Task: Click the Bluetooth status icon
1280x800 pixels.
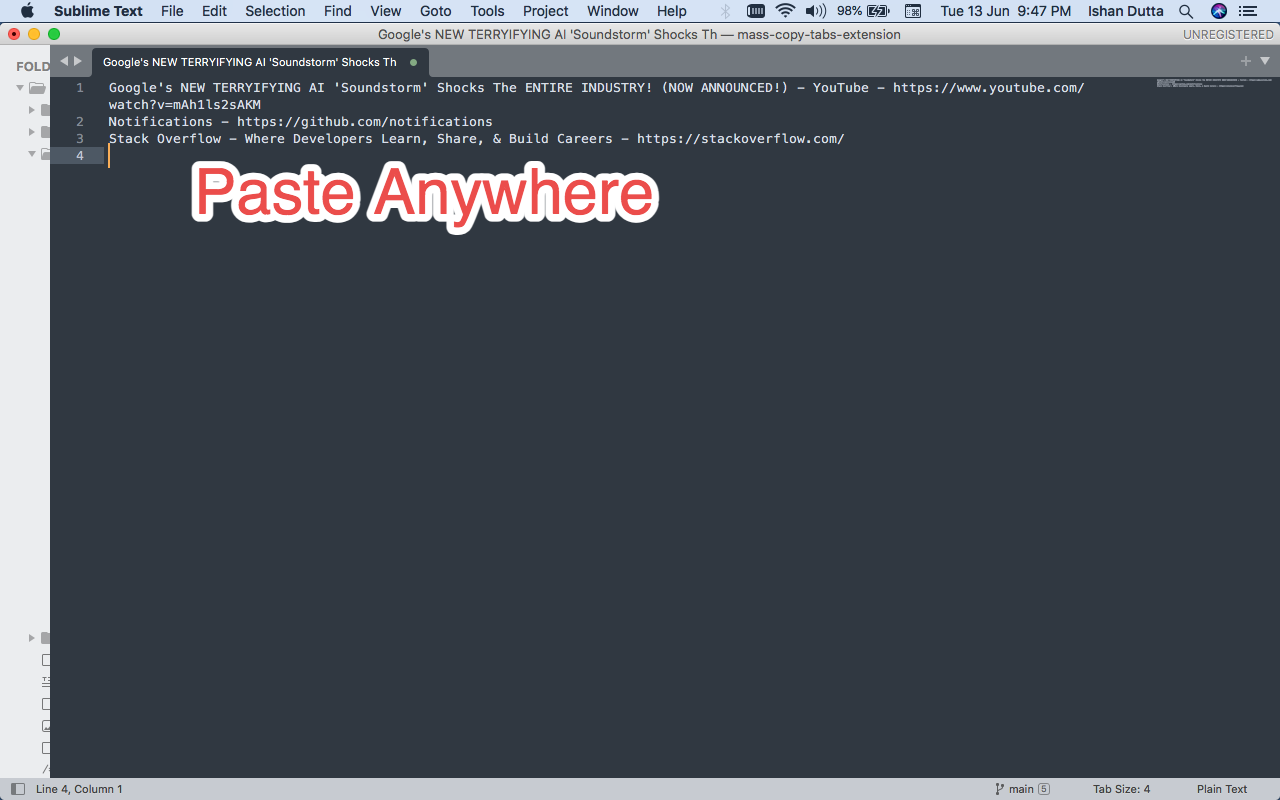Action: 726,11
